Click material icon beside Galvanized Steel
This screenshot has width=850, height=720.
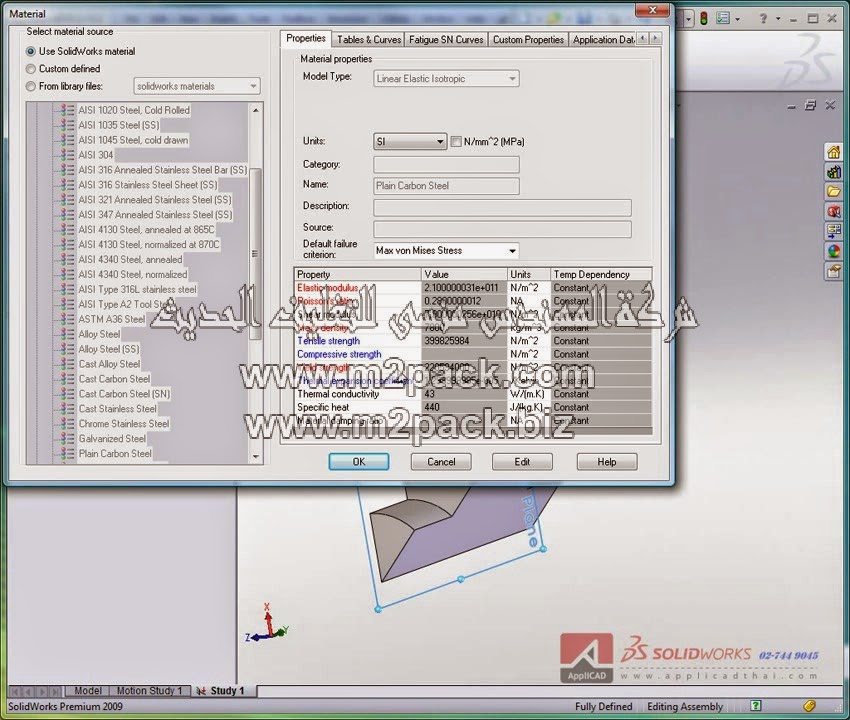[67, 439]
